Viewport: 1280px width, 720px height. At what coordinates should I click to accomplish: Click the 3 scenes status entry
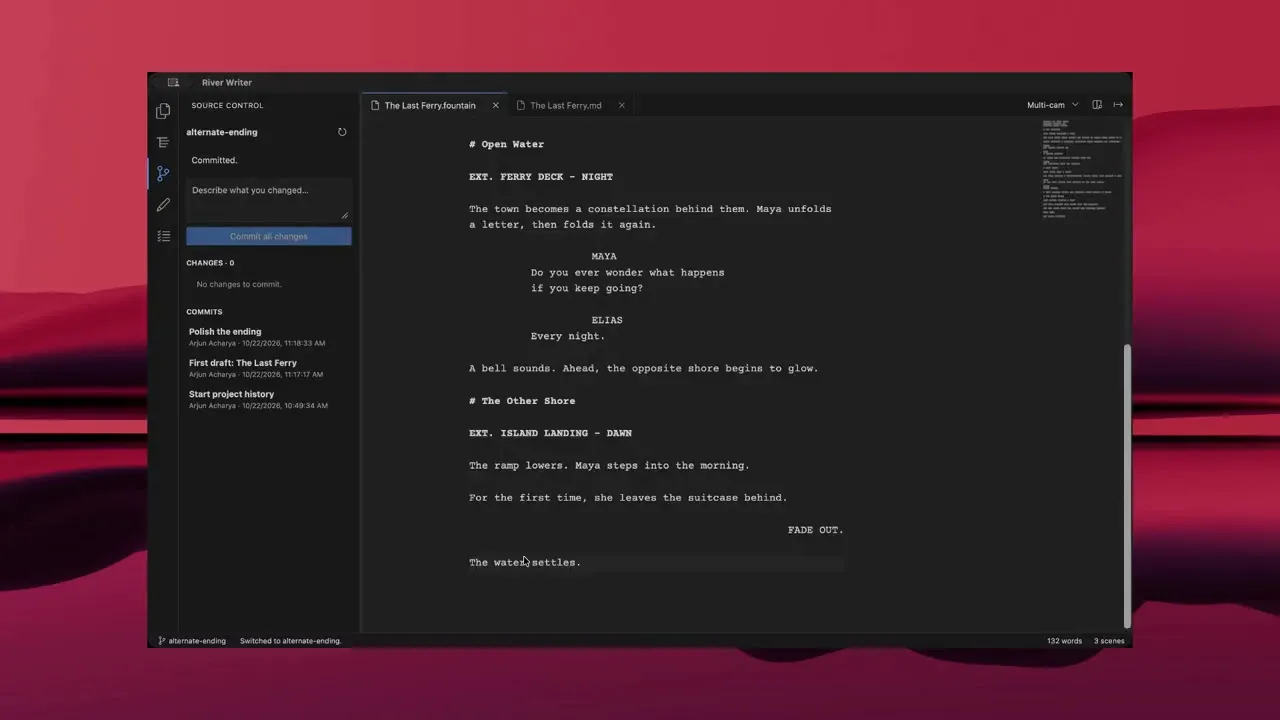click(1109, 641)
